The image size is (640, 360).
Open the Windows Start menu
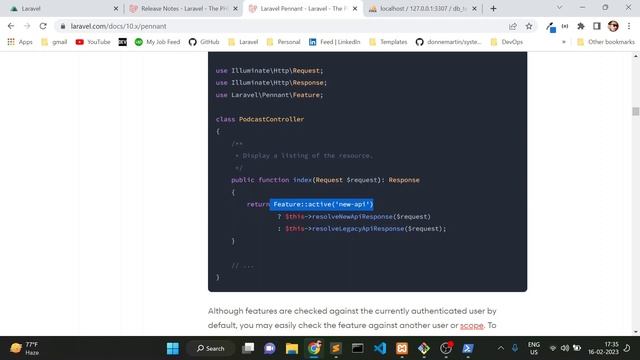[x=173, y=348]
